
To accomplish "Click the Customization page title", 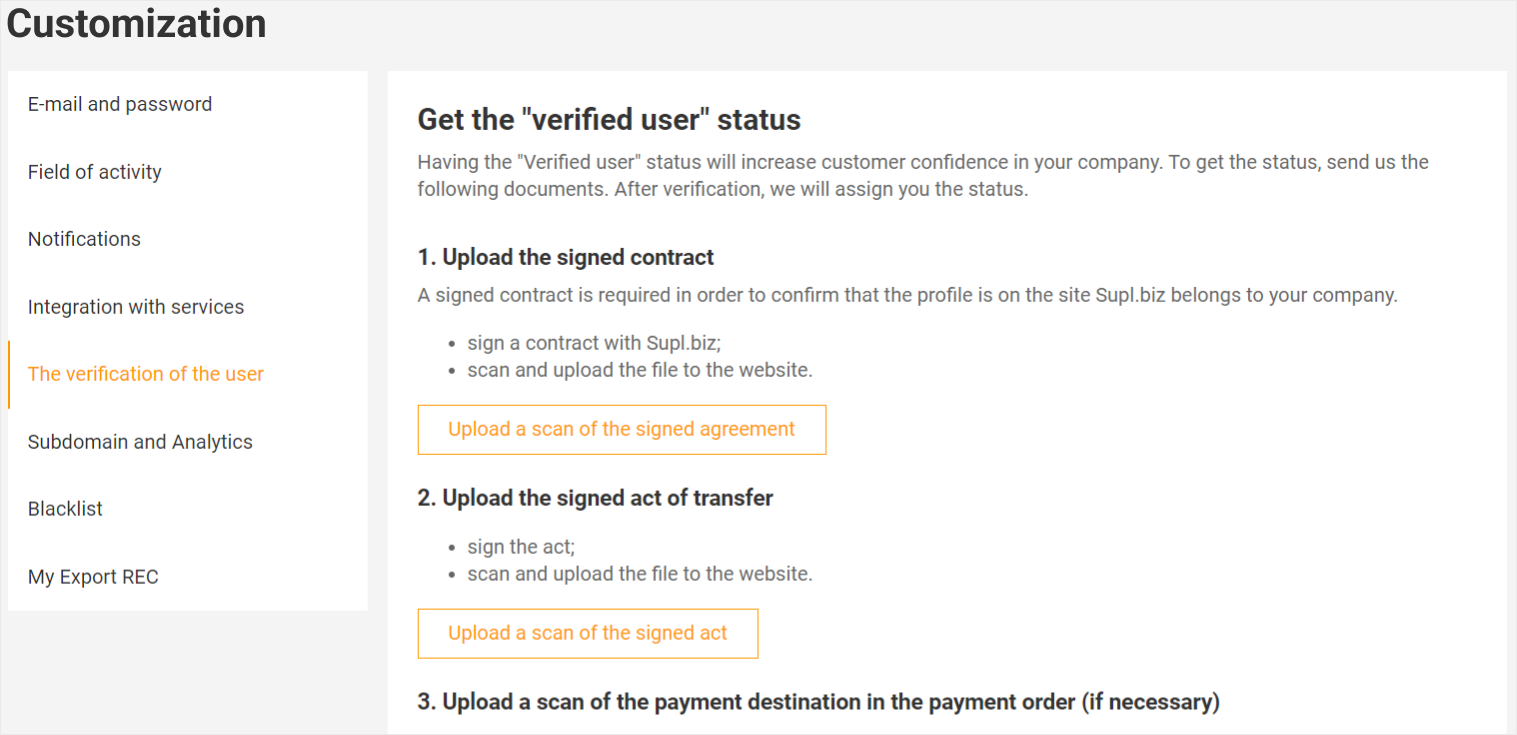I will tap(137, 24).
